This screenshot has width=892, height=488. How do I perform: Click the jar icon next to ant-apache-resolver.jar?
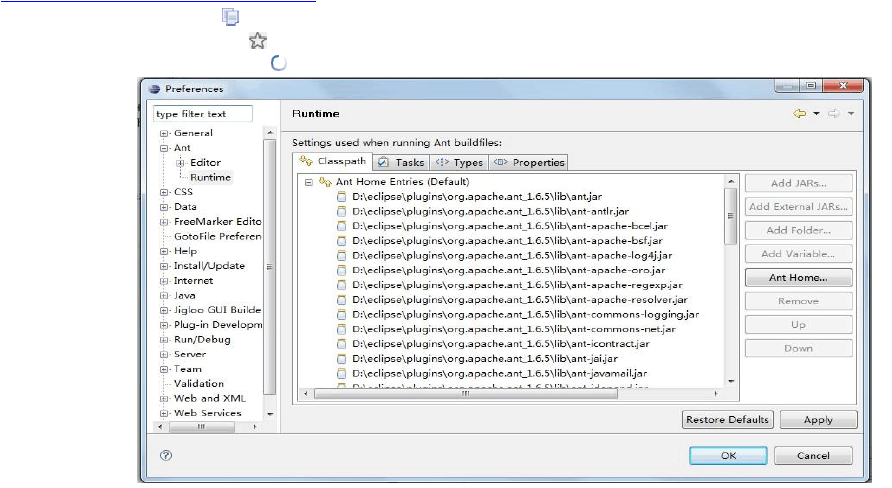pos(341,300)
